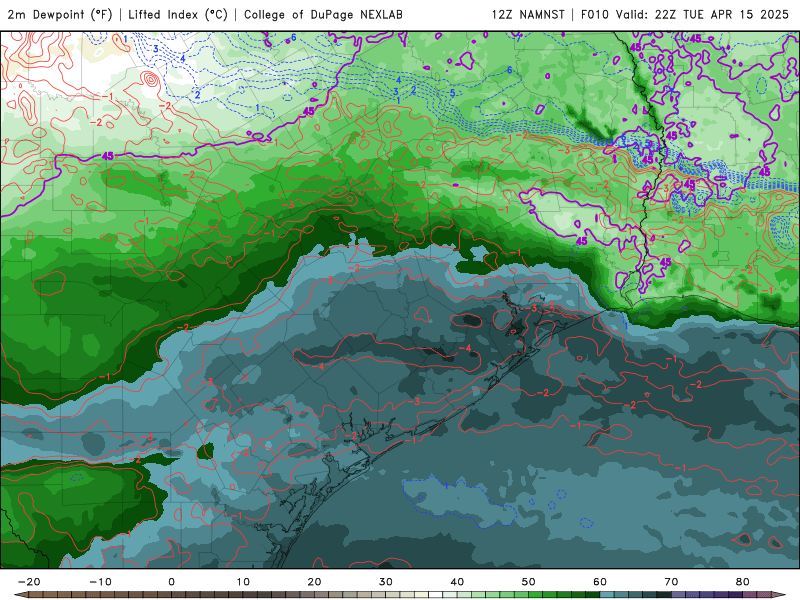Click the 80 label on the color scale
Screen dimensions: 800x600
[x=743, y=582]
